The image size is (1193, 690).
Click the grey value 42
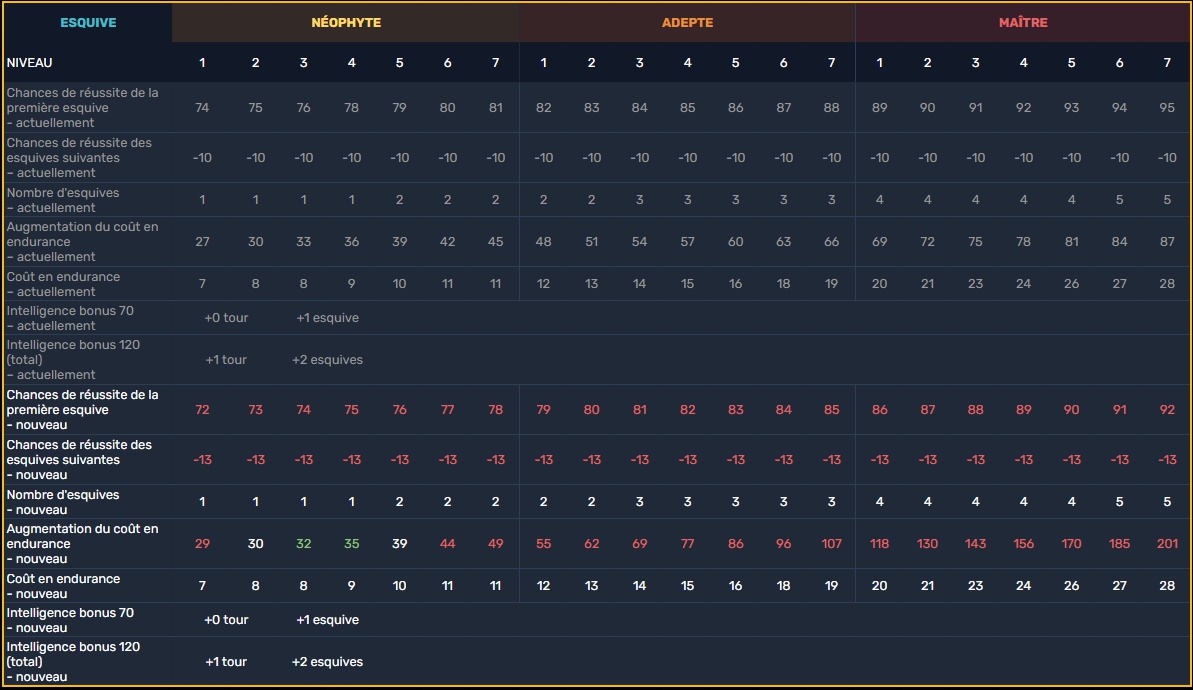pyautogui.click(x=447, y=242)
